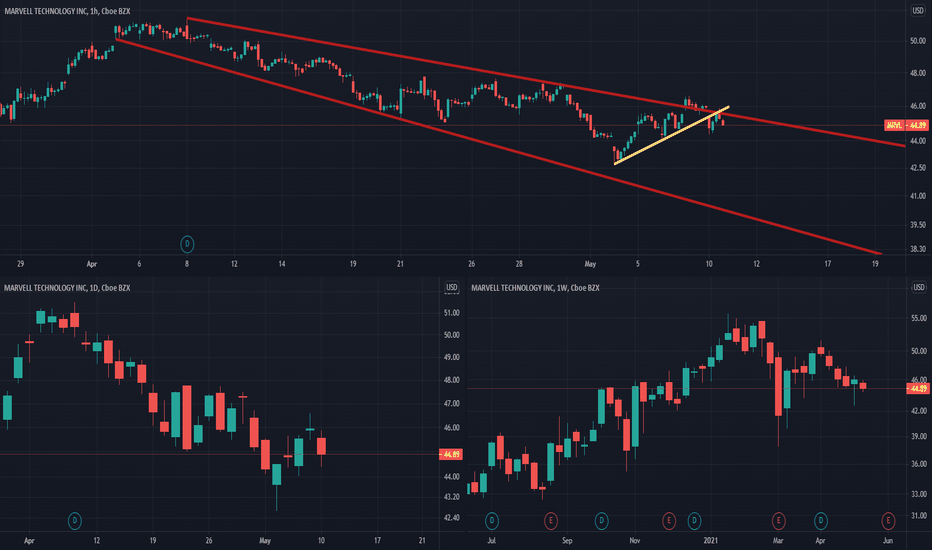
Task: Click 42.40 on the 1D chart price axis
Action: pyautogui.click(x=452, y=518)
